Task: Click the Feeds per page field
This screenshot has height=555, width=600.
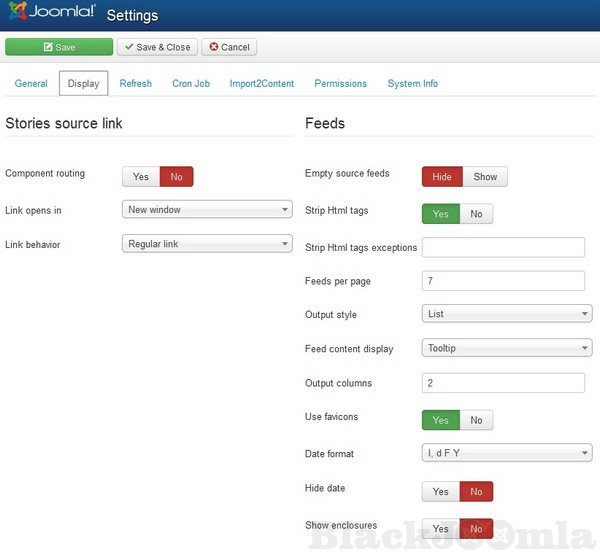Action: click(503, 281)
